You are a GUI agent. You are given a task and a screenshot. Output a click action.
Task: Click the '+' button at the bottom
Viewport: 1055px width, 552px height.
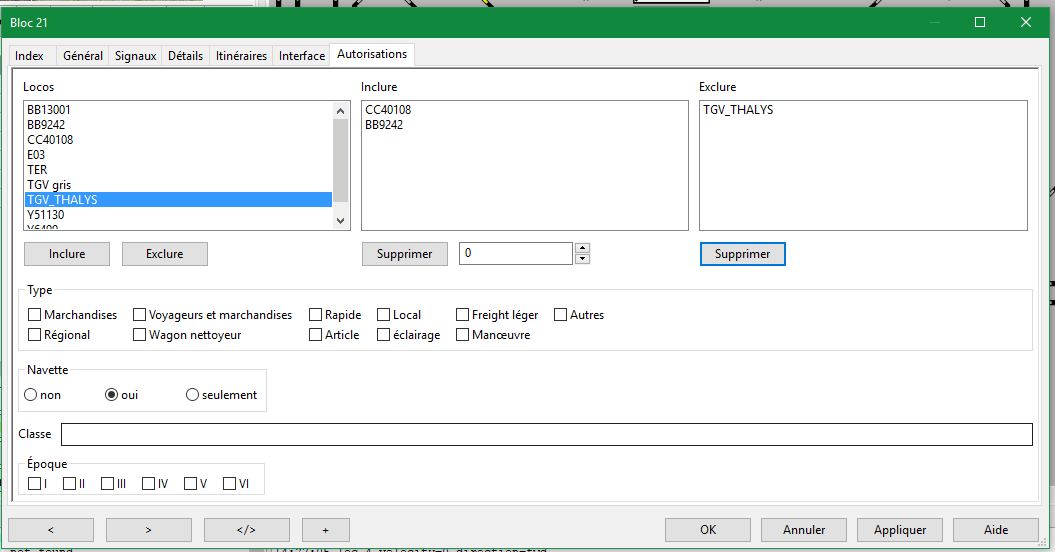[x=325, y=530]
